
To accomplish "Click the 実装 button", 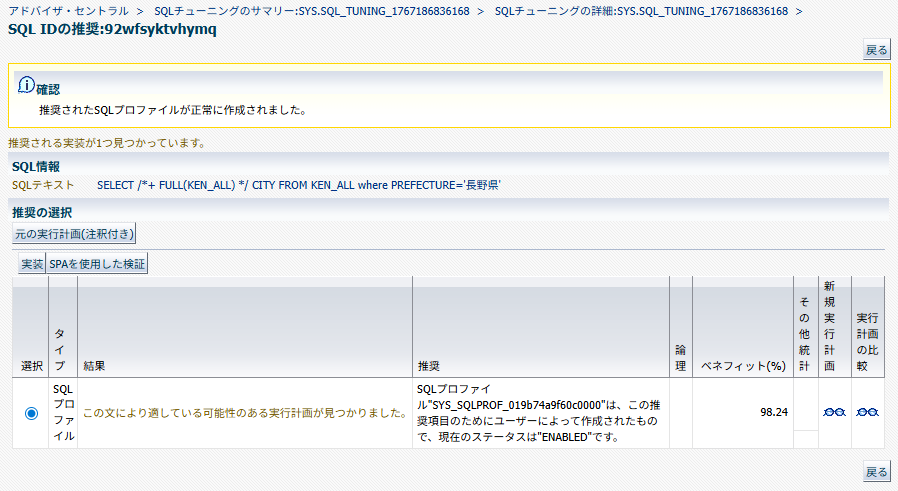I will pyautogui.click(x=32, y=264).
